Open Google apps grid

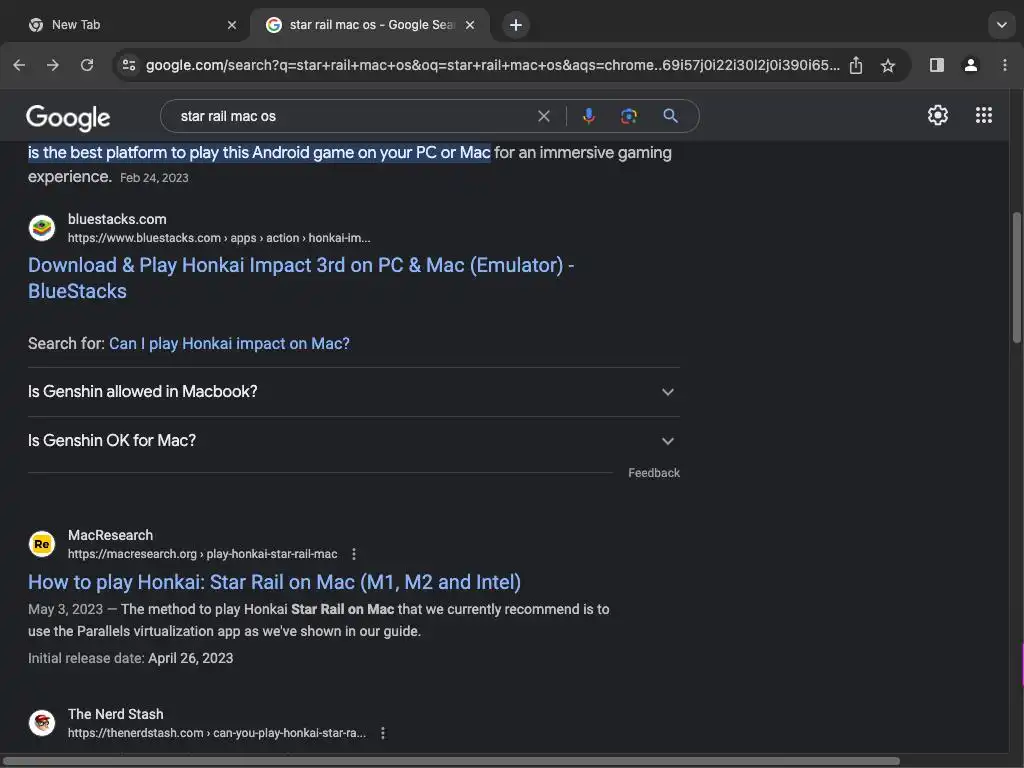[x=984, y=116]
